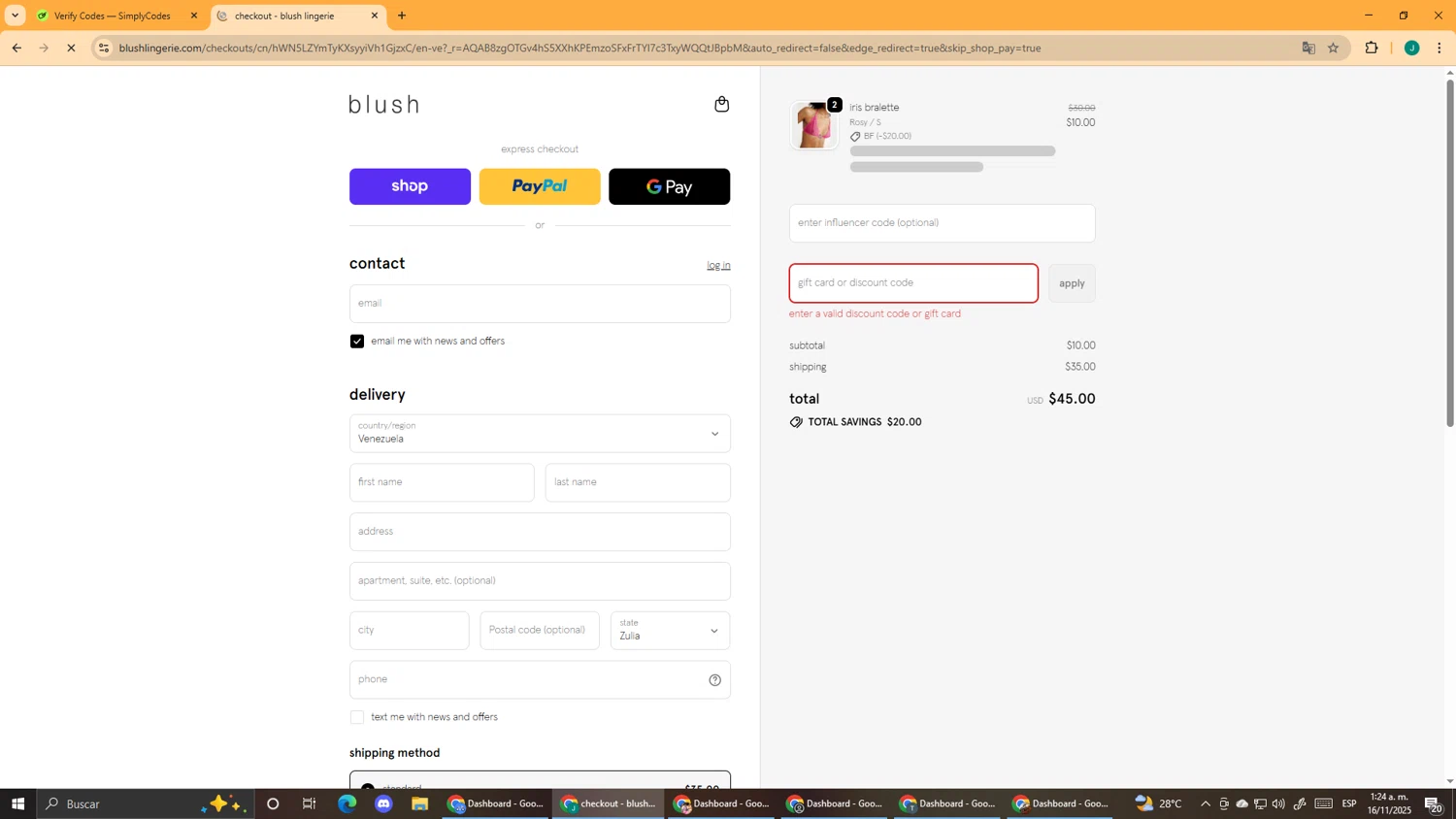1456x819 pixels.
Task: Show hidden system tray icons
Action: coord(1206,803)
